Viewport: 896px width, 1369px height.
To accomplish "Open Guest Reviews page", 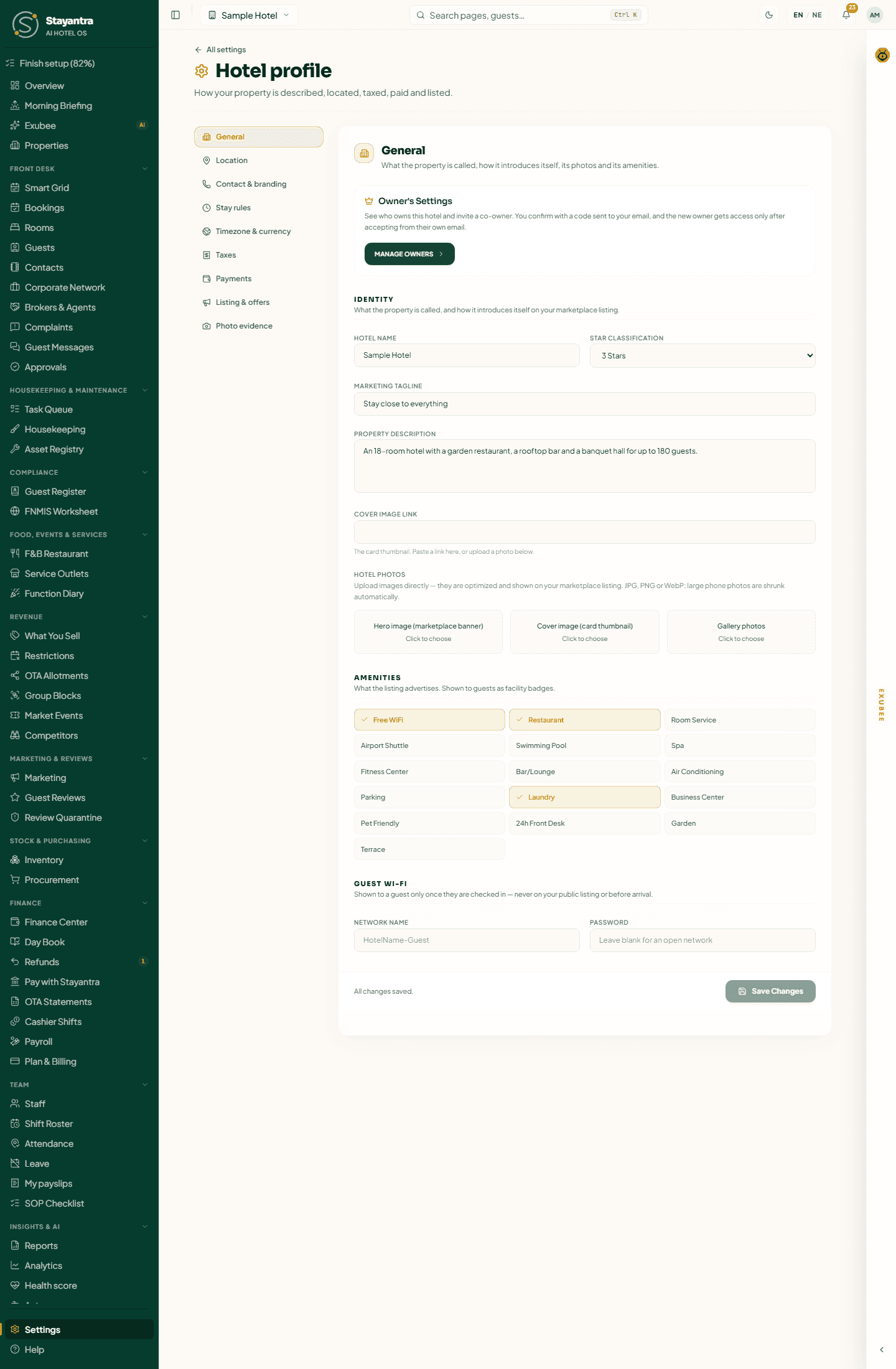I will coord(79,798).
